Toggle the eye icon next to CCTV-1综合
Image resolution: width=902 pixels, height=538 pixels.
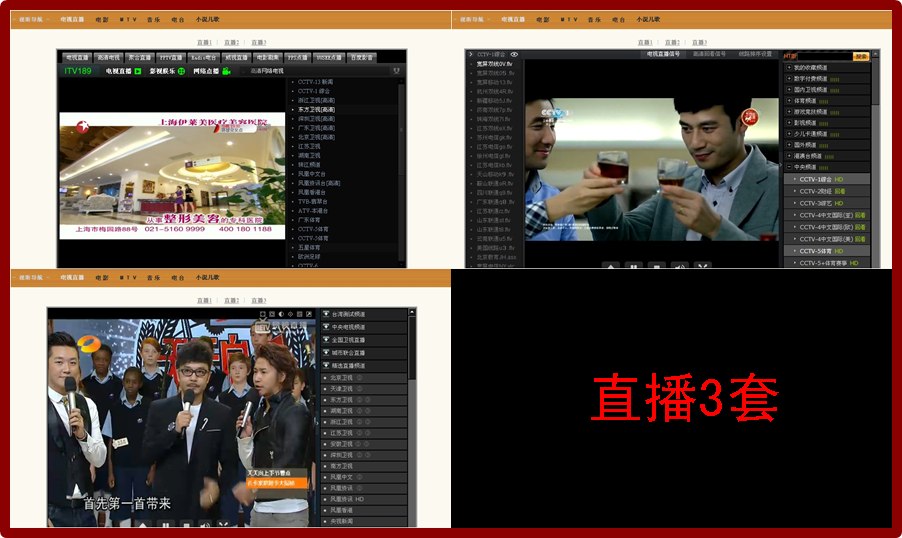[x=514, y=54]
